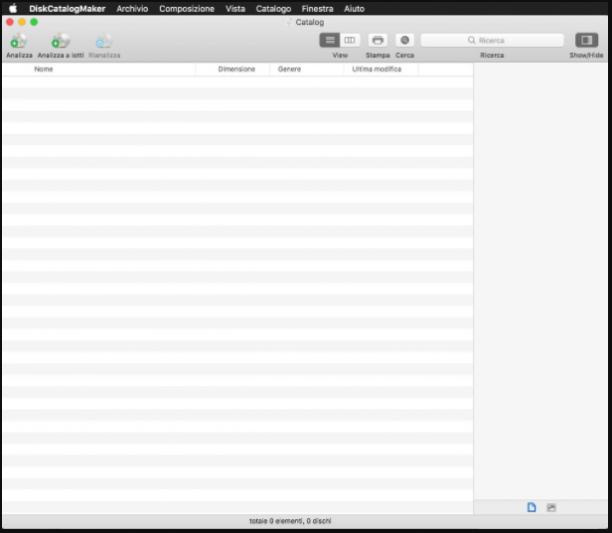Click the magnifier icon in Ricerca field
This screenshot has height=533, width=612.
coord(471,40)
